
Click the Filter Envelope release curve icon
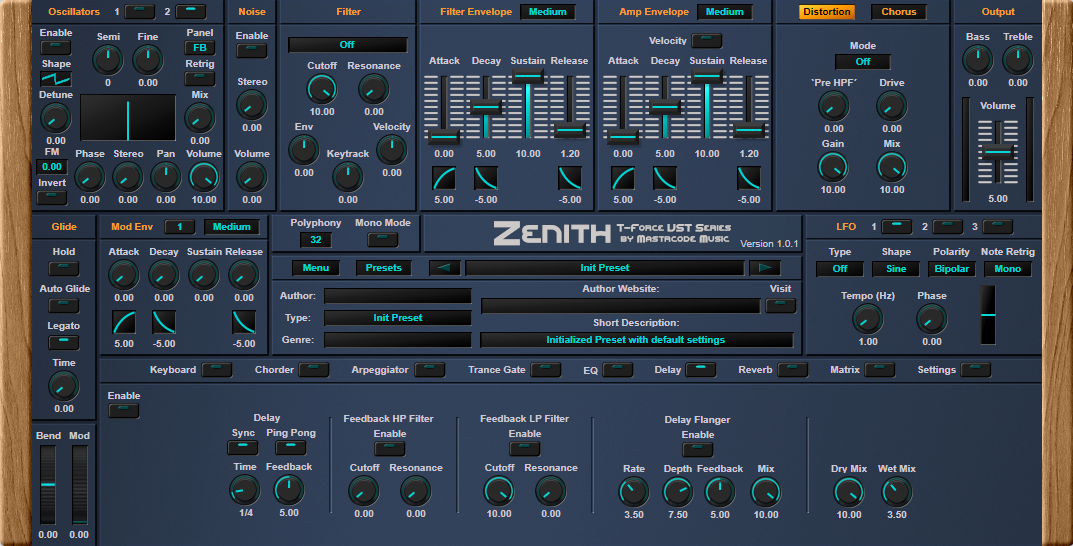coord(570,178)
